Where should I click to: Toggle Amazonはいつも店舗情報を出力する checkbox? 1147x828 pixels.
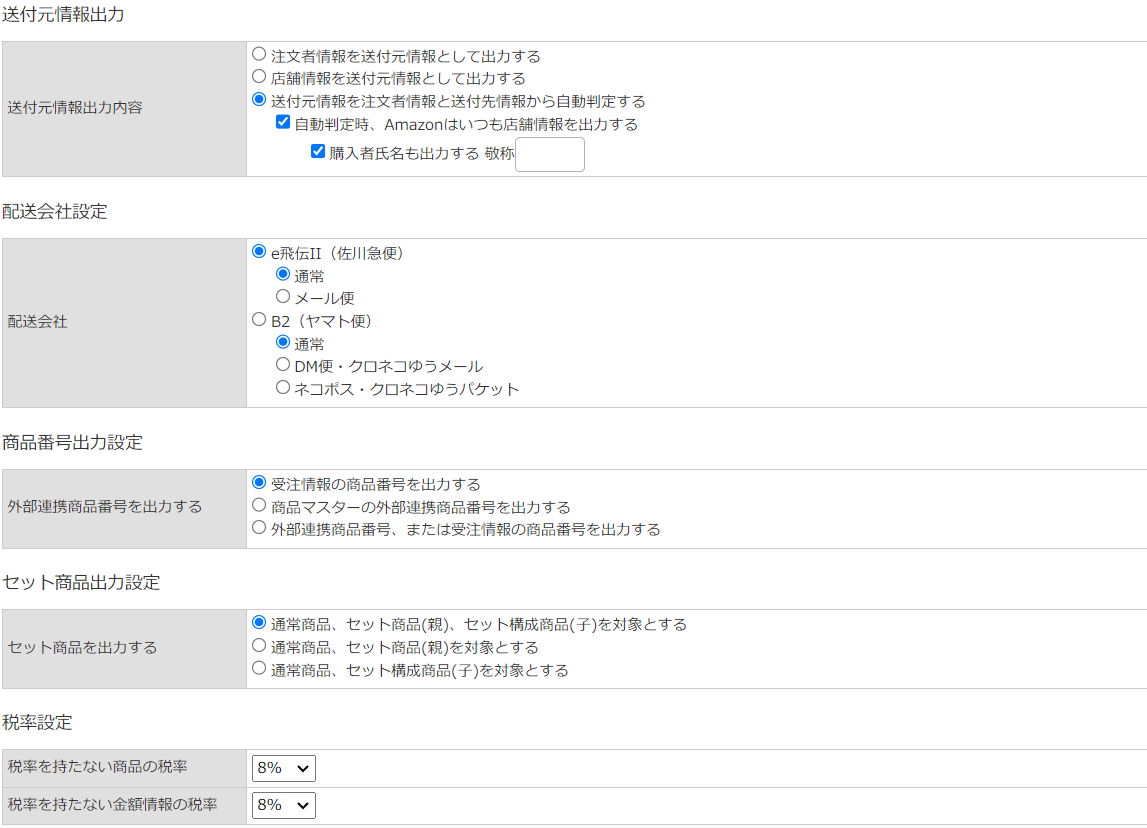[x=283, y=124]
